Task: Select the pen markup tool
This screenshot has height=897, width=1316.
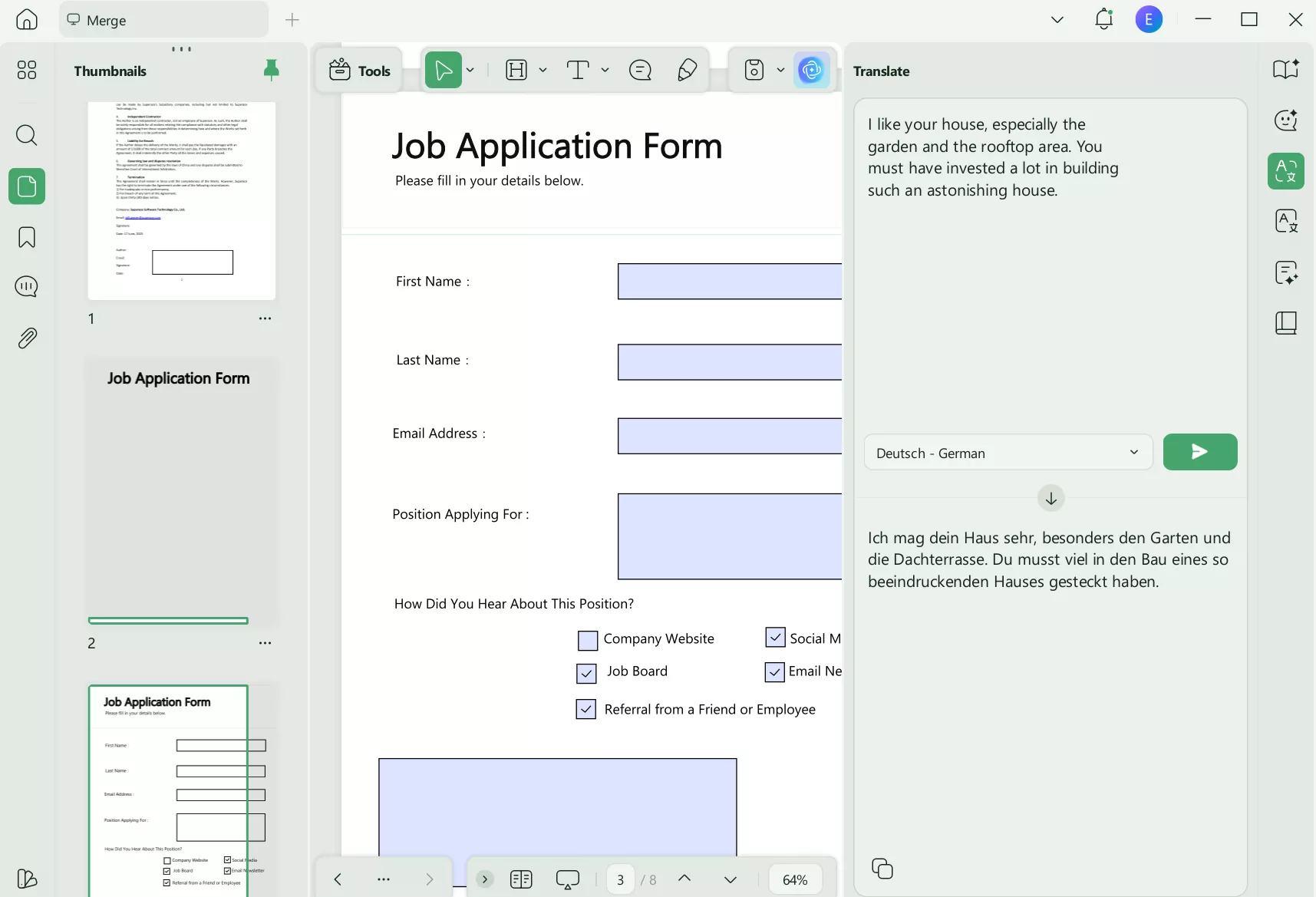Action: (688, 70)
